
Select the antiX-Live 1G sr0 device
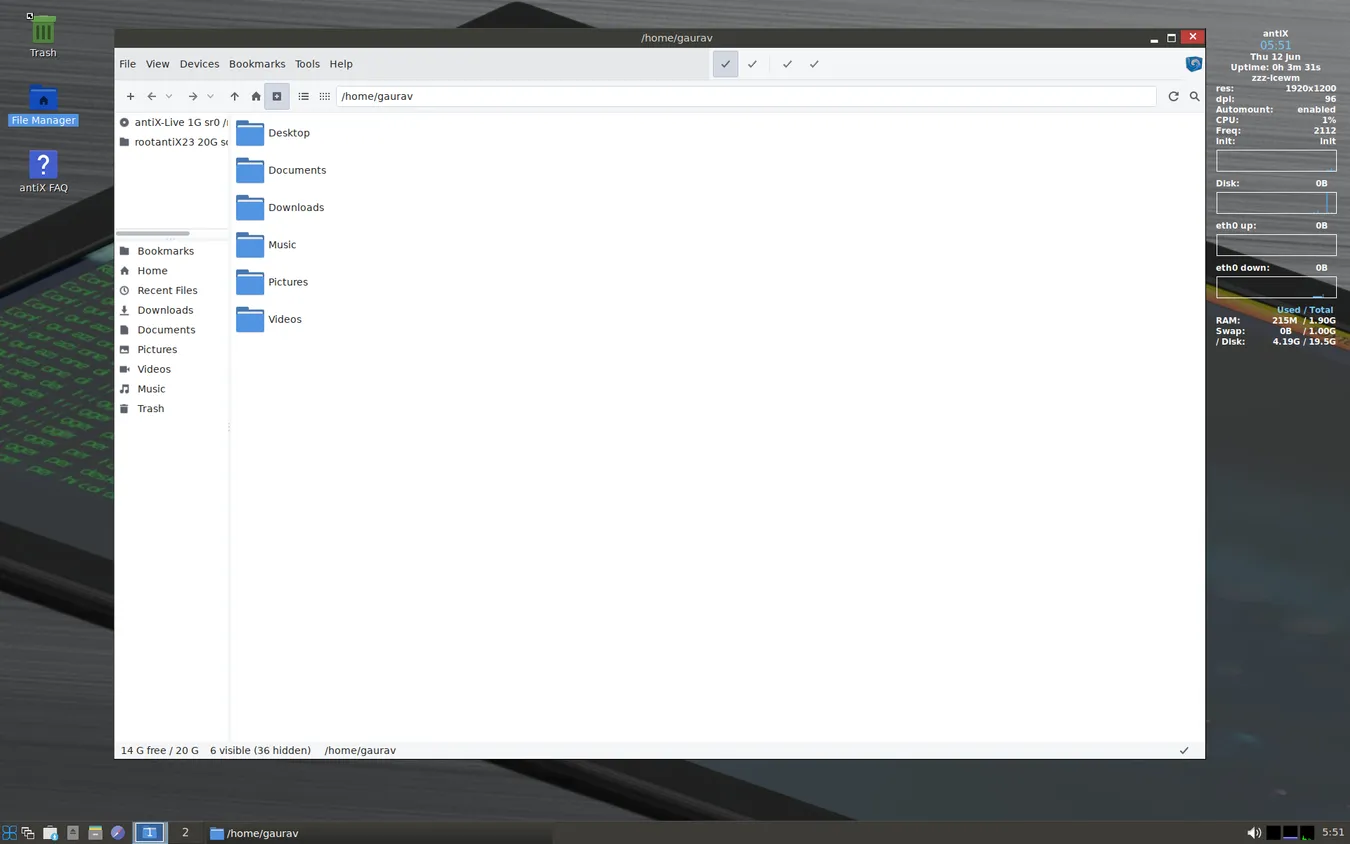coord(172,122)
